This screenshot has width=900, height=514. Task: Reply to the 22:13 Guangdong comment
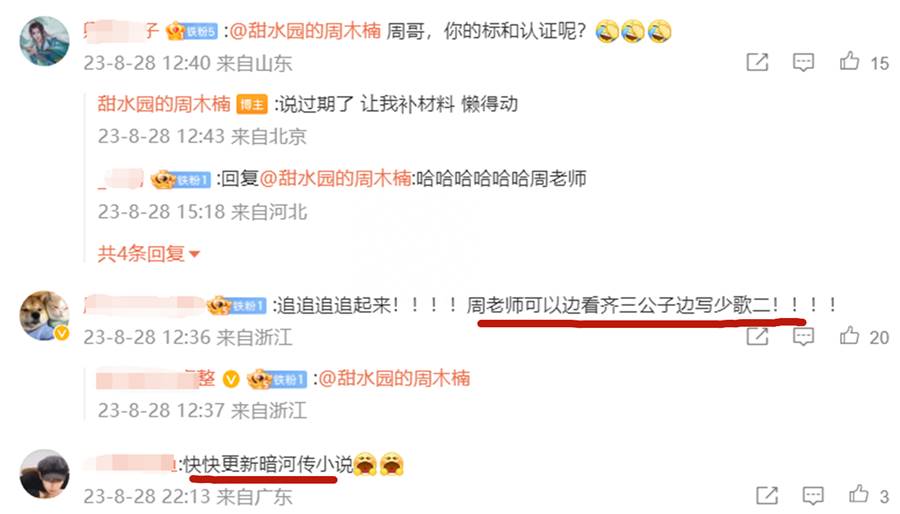(x=813, y=495)
